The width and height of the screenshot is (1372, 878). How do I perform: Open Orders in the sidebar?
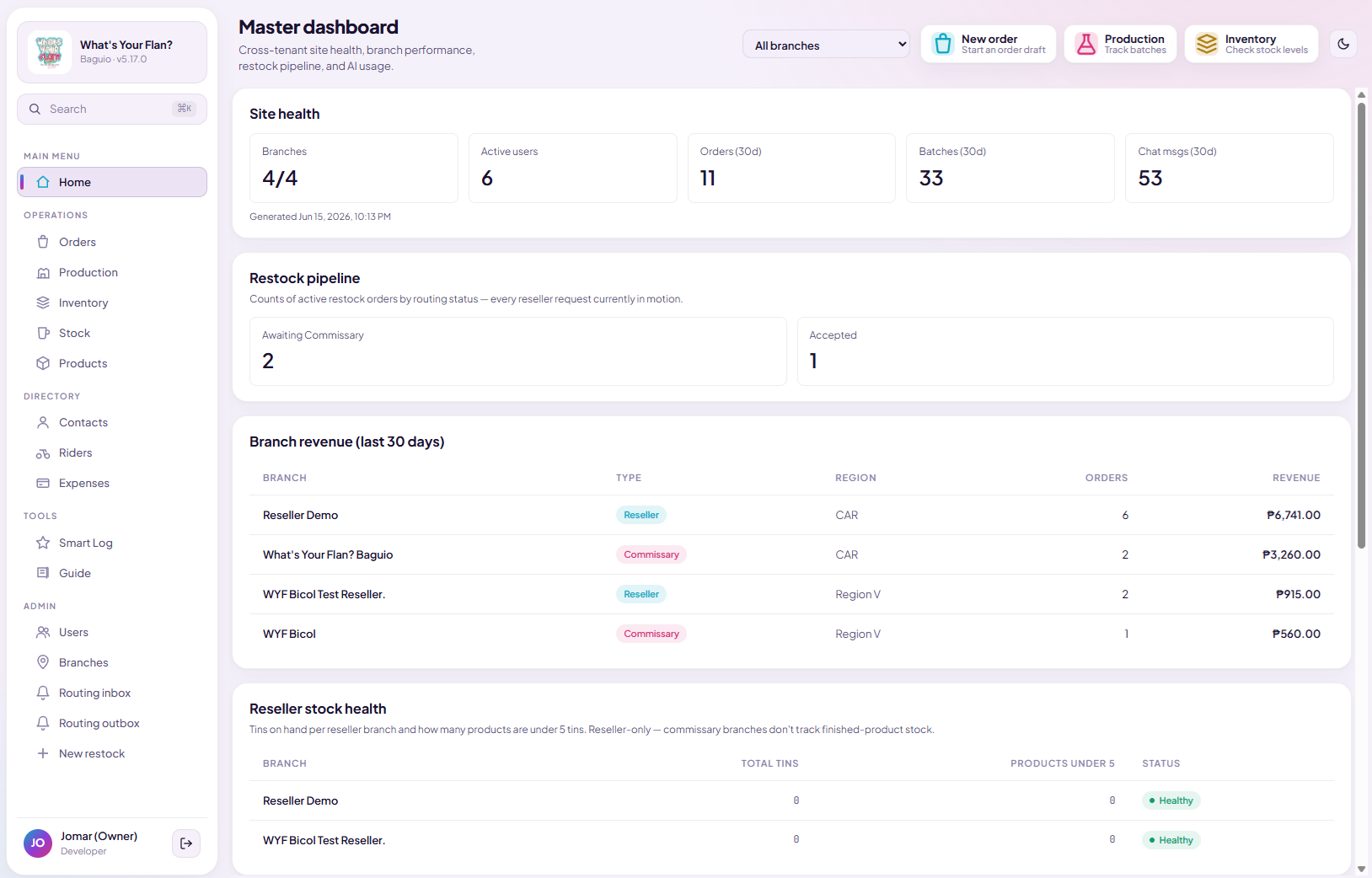point(112,242)
